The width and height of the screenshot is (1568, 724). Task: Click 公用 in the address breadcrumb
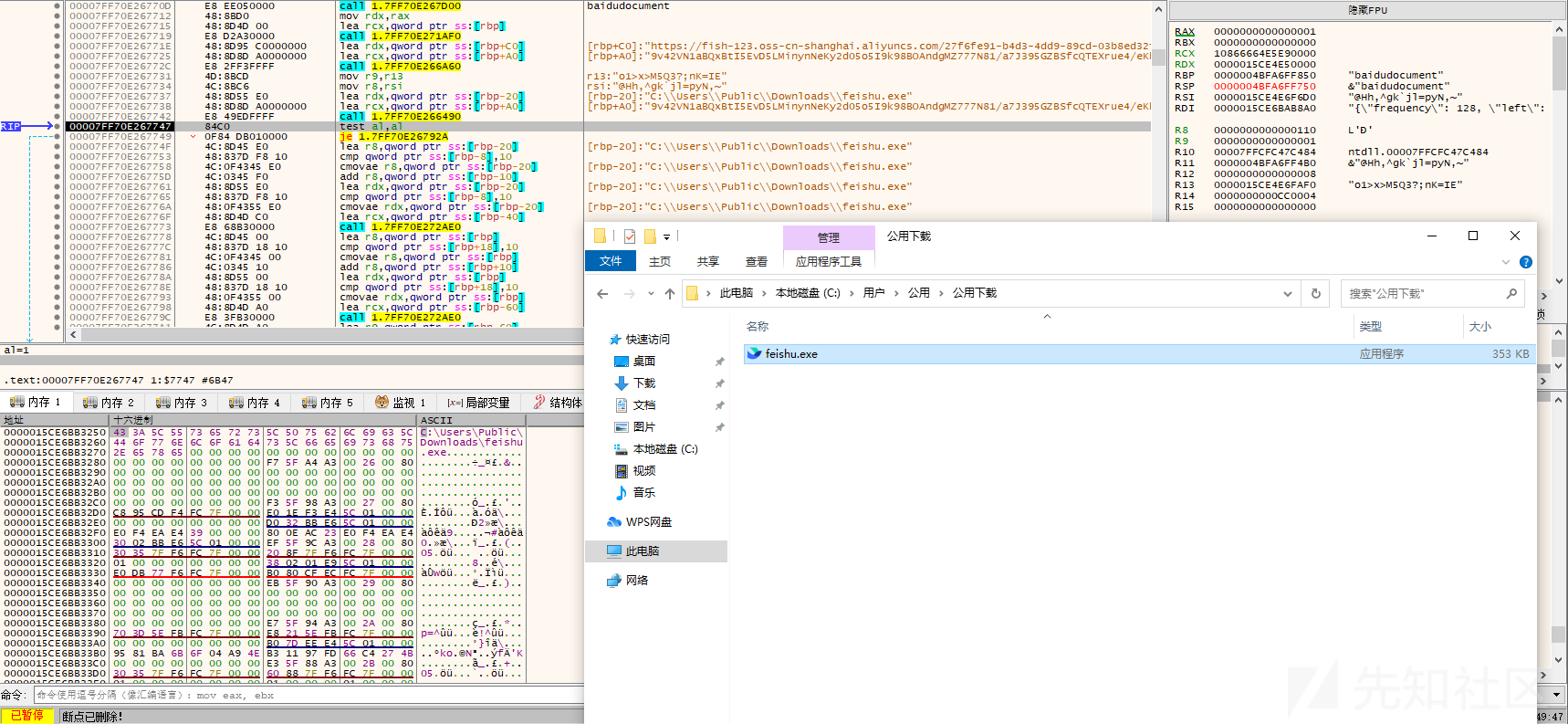pyautogui.click(x=918, y=293)
